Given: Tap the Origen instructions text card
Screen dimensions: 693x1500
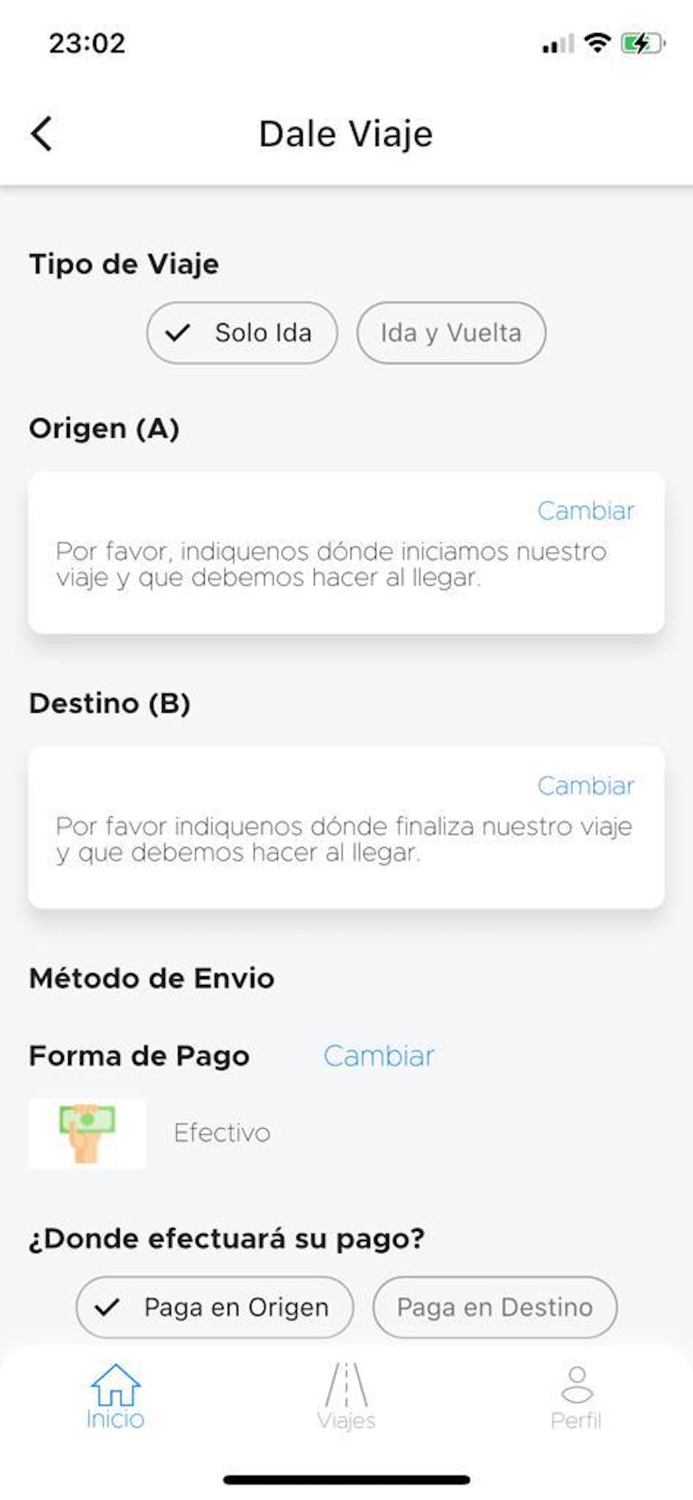Looking at the screenshot, I should click(x=346, y=565).
